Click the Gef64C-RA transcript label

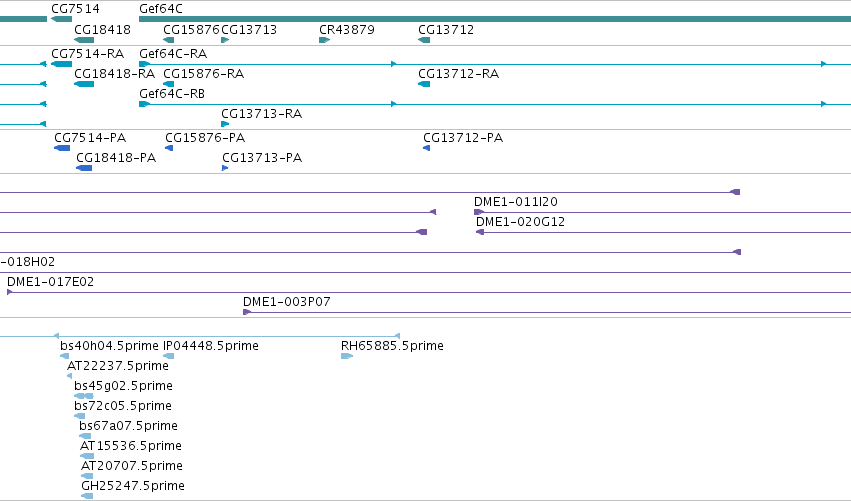pyautogui.click(x=173, y=54)
